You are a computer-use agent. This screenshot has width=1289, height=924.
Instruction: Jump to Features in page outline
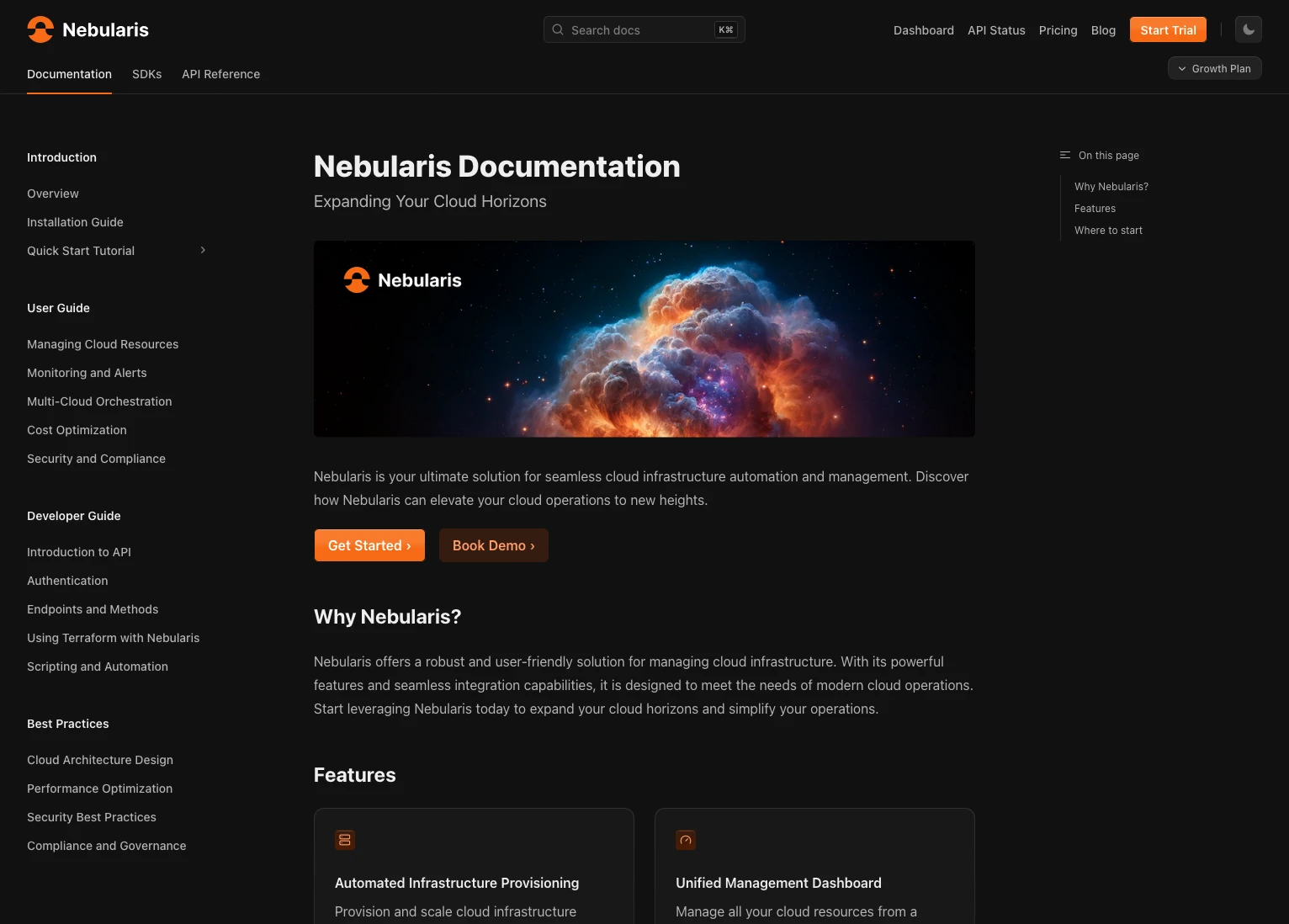pyautogui.click(x=1095, y=209)
